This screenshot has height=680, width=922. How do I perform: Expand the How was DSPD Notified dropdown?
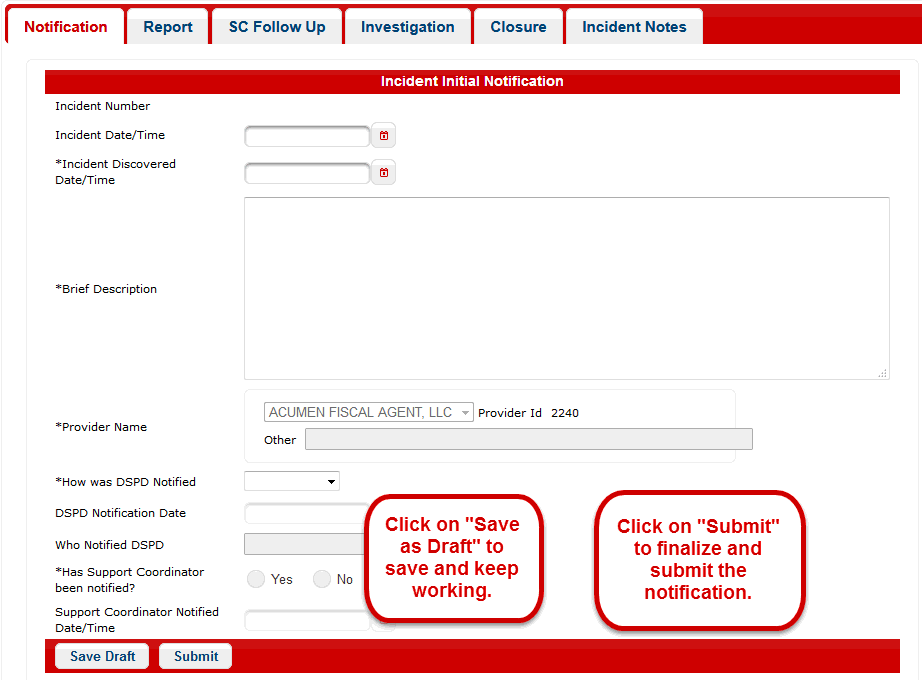point(292,482)
